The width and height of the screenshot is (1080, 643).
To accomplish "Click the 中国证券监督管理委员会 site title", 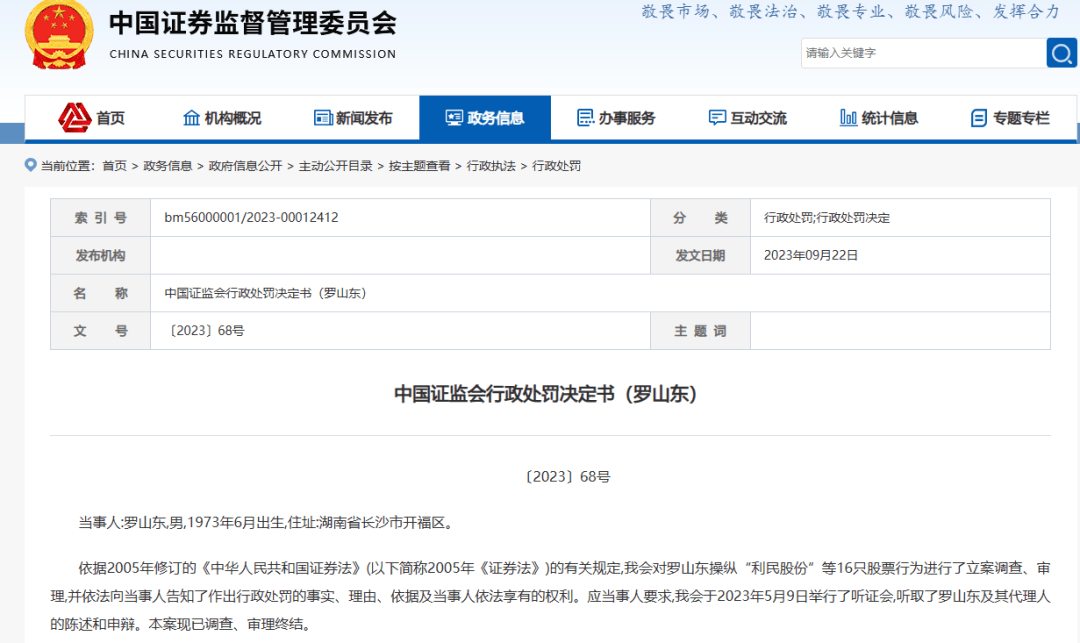I will click(252, 24).
